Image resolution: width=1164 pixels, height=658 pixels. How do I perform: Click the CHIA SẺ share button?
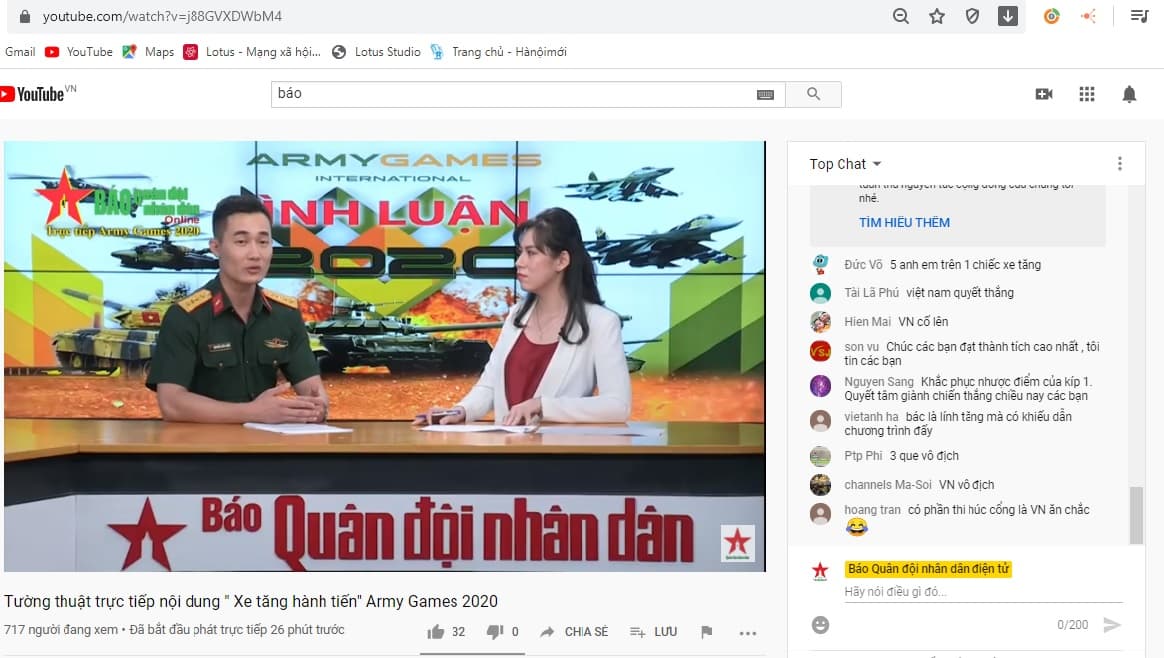(574, 632)
